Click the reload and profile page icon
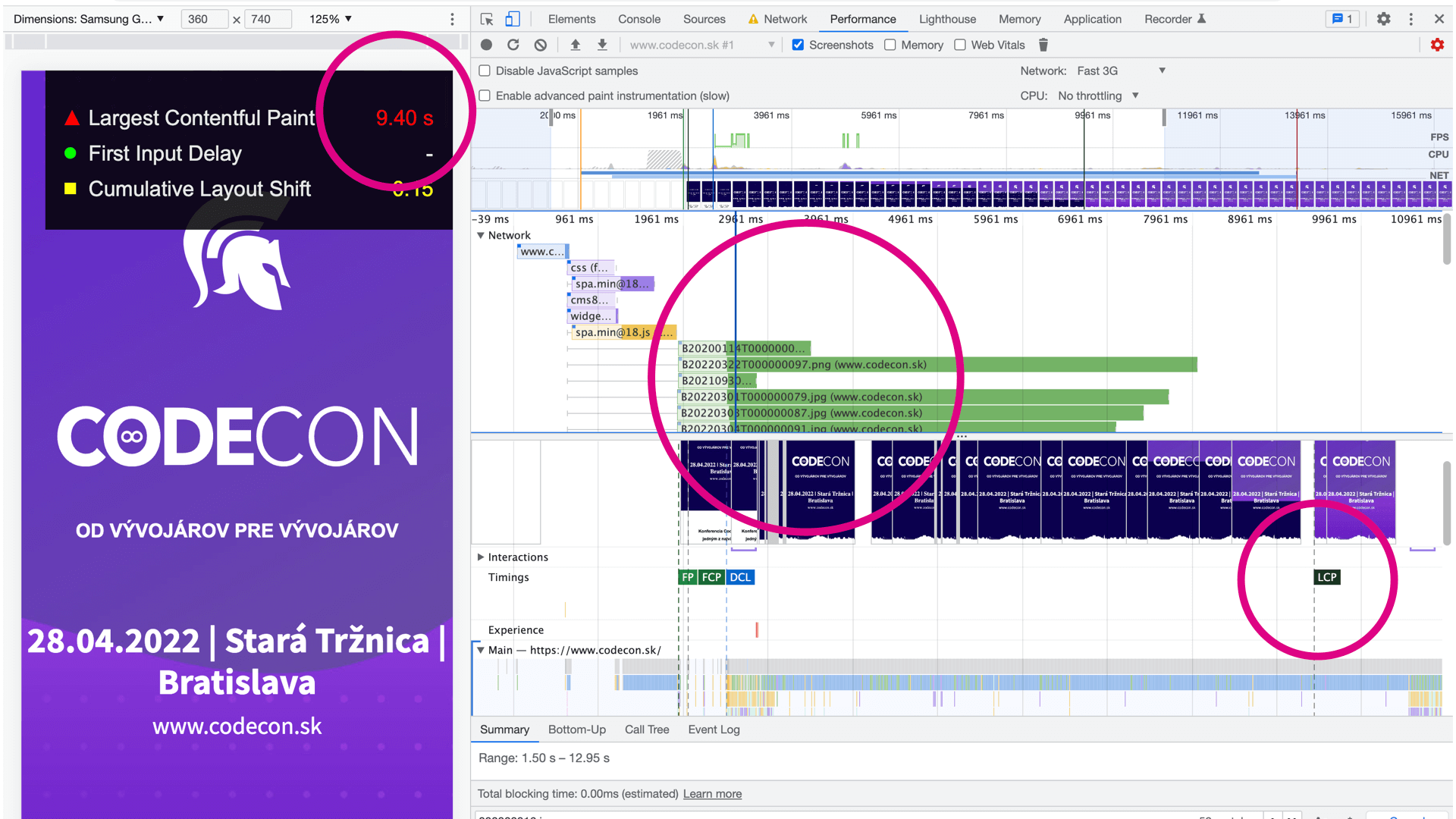 point(513,45)
